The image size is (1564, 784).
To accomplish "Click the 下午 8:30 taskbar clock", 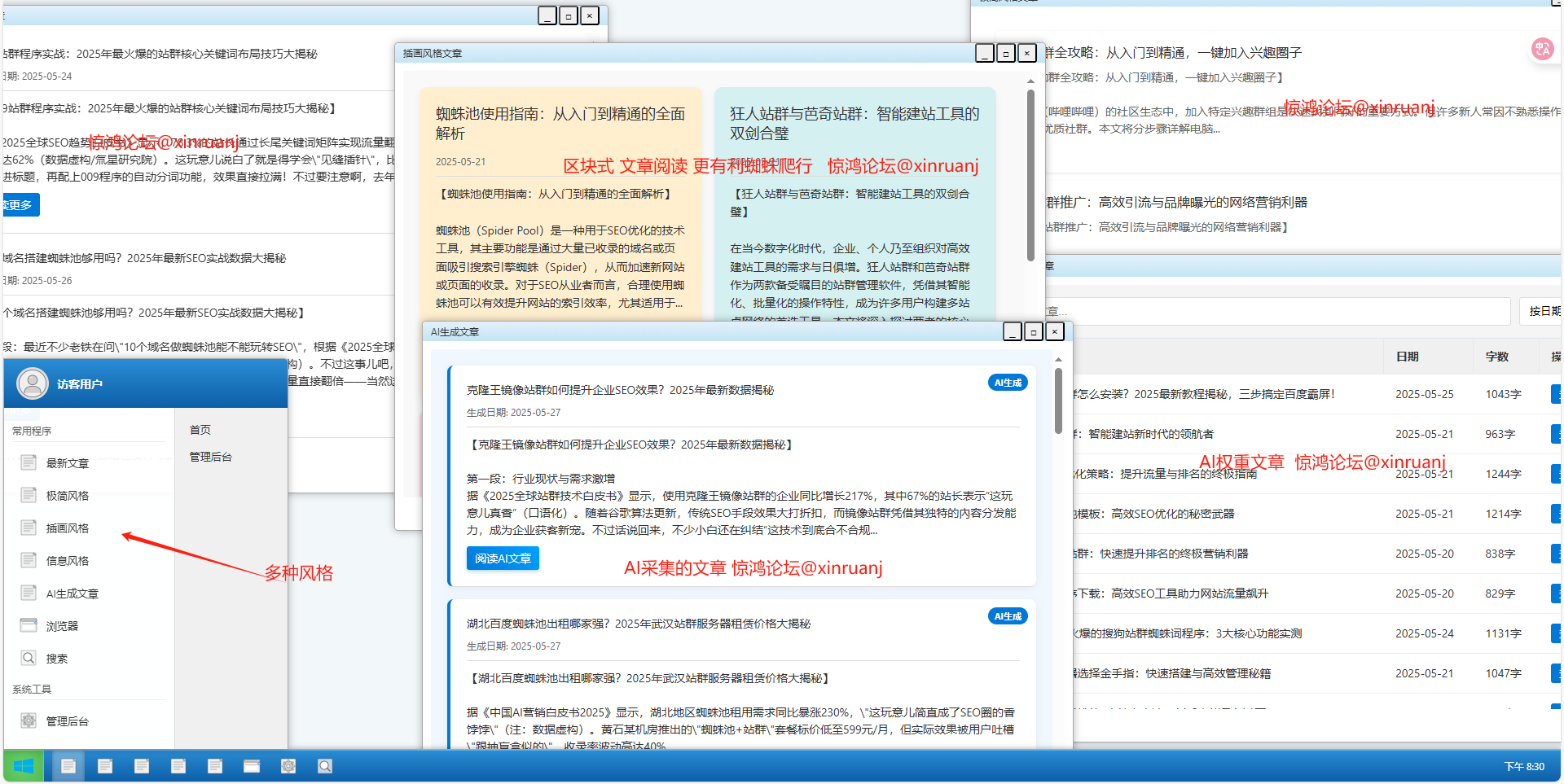I will tap(1523, 766).
